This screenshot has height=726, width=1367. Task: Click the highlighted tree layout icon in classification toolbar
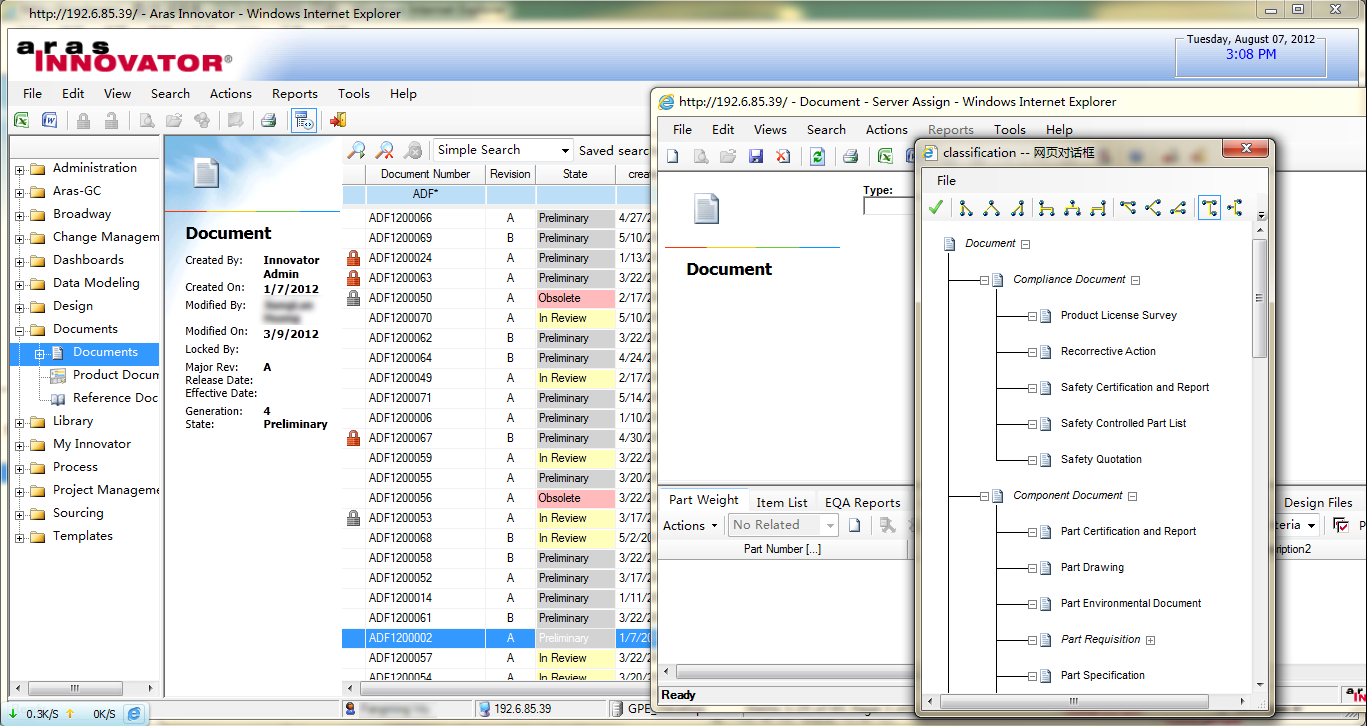[x=1209, y=208]
